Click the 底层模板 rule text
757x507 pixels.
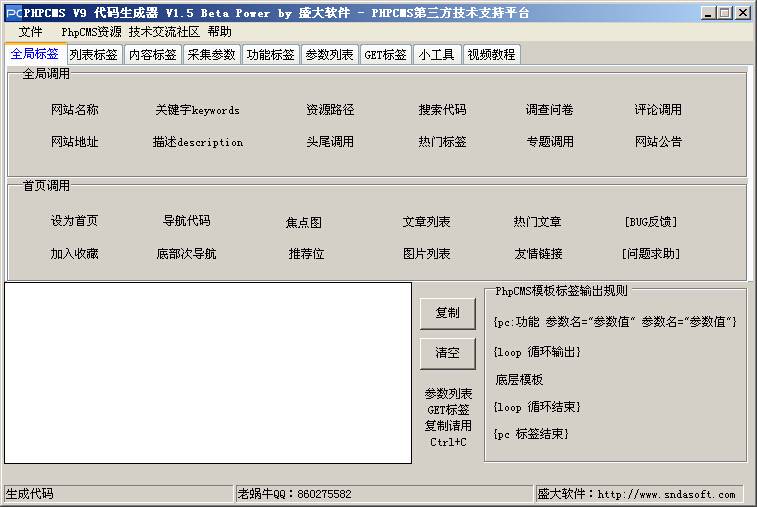pyautogui.click(x=519, y=380)
